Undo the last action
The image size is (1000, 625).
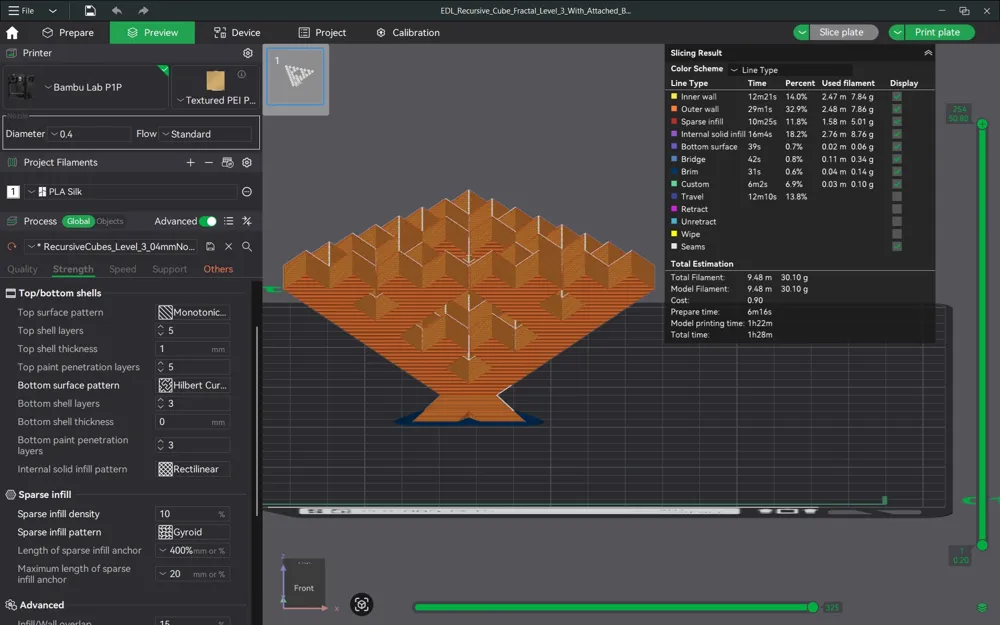tap(117, 10)
